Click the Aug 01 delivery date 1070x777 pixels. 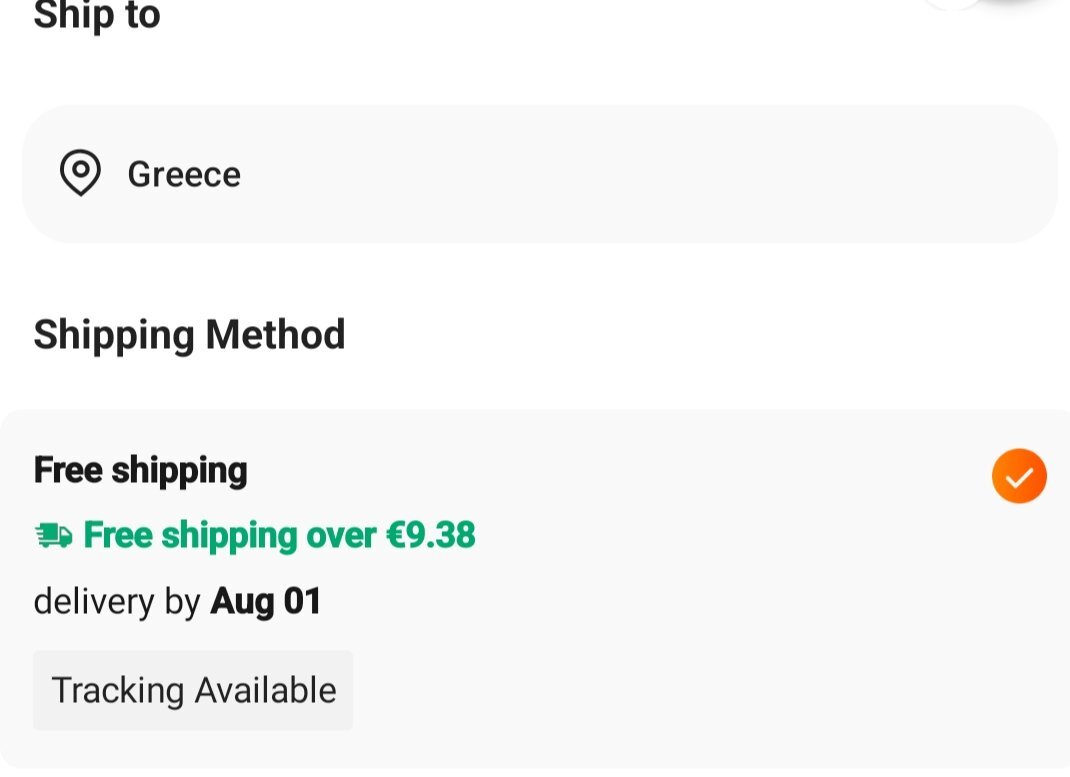point(265,602)
